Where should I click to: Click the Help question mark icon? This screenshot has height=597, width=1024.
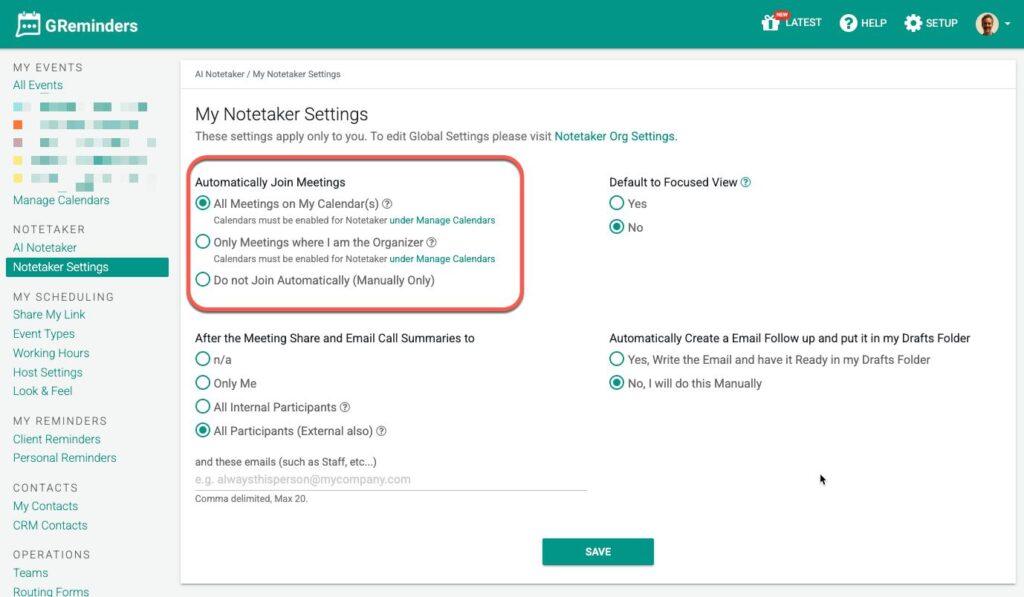click(848, 23)
